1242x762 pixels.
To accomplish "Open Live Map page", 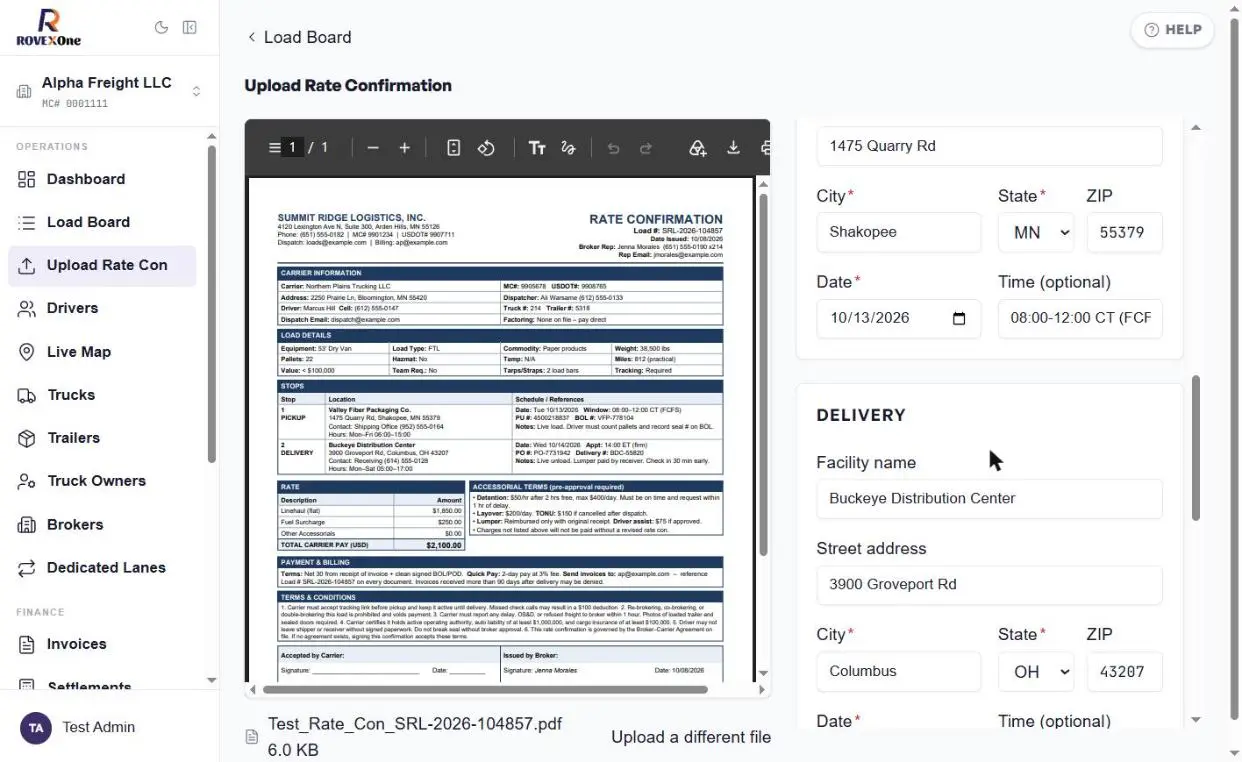I will coord(101,352).
